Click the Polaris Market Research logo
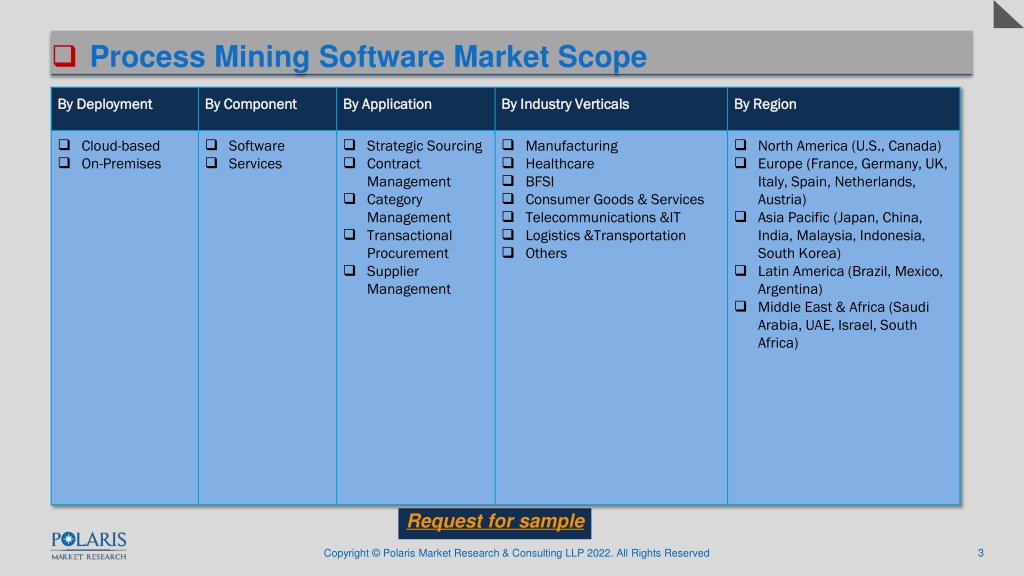 [x=89, y=546]
